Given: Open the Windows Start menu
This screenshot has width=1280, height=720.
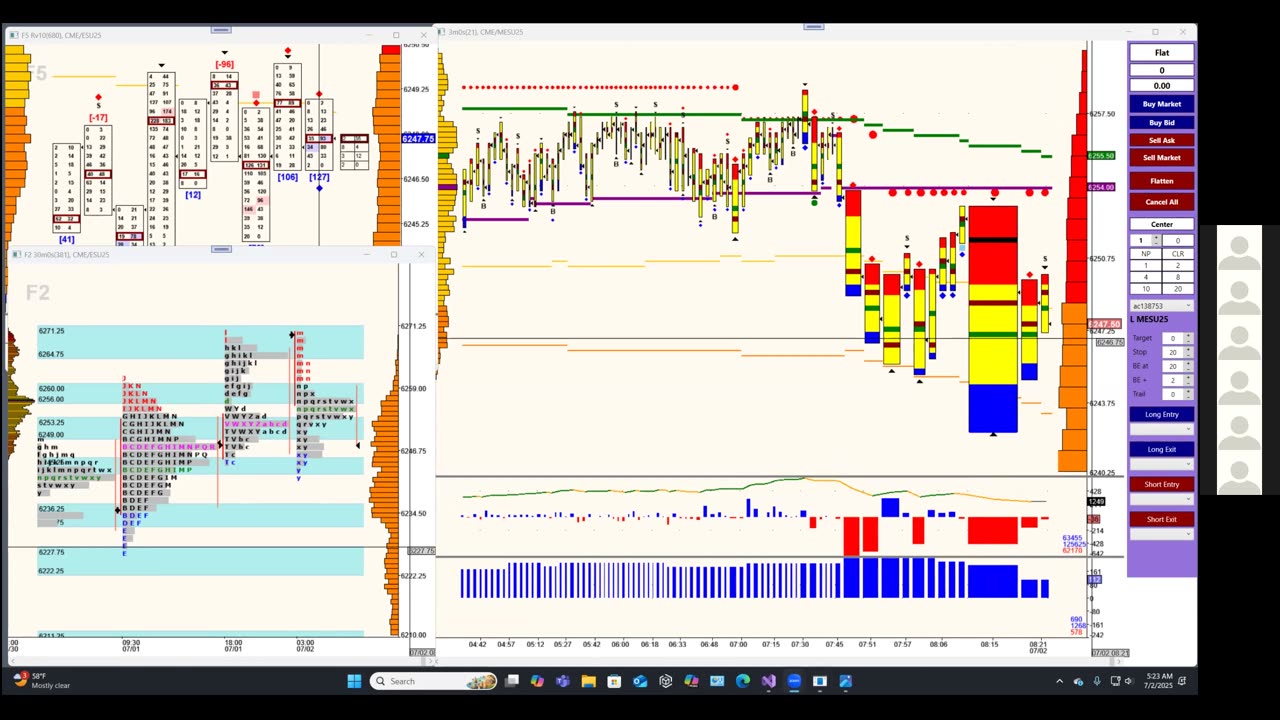Looking at the screenshot, I should click(354, 681).
